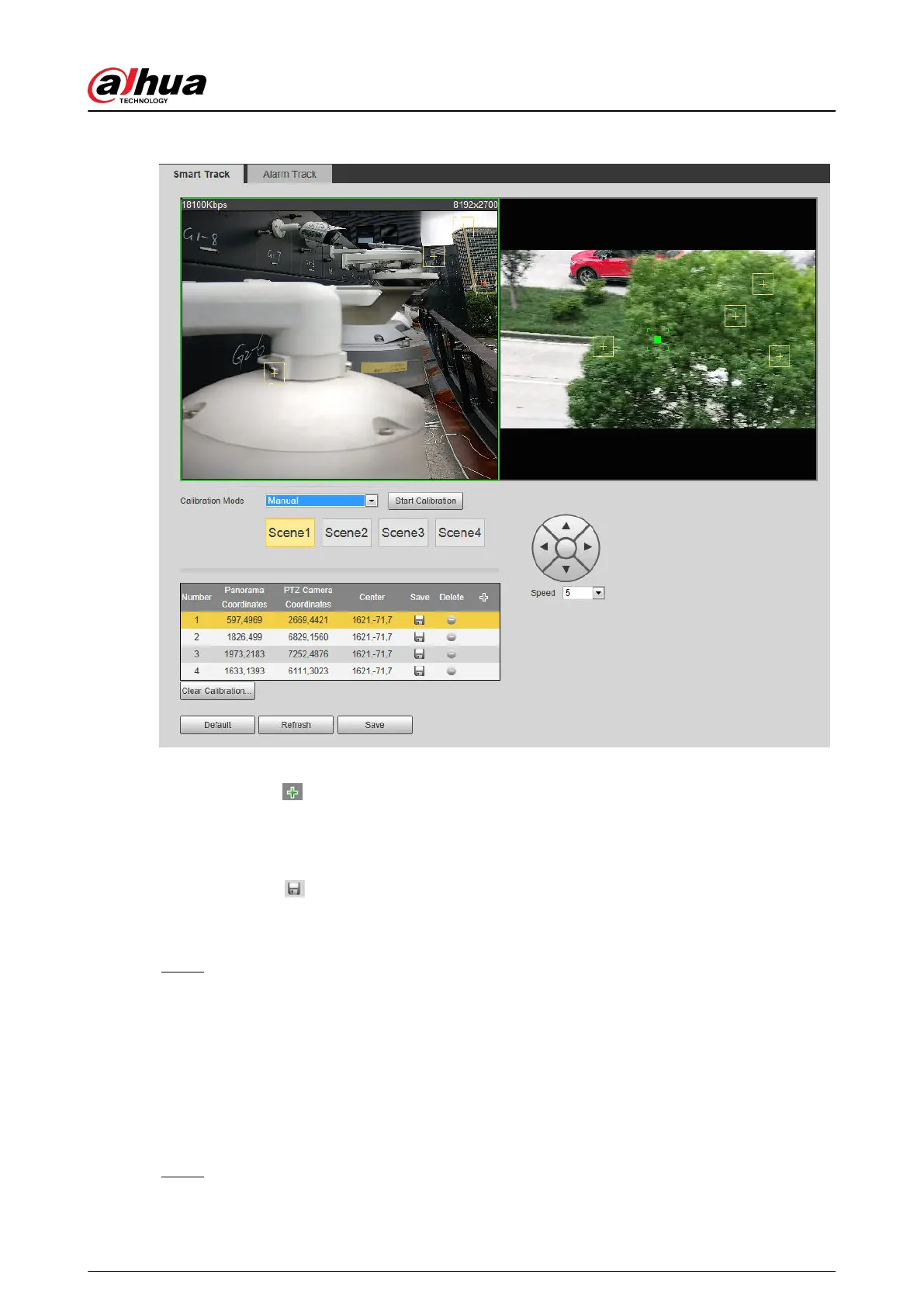Select Scene3
The image size is (924, 1307).
tap(403, 532)
